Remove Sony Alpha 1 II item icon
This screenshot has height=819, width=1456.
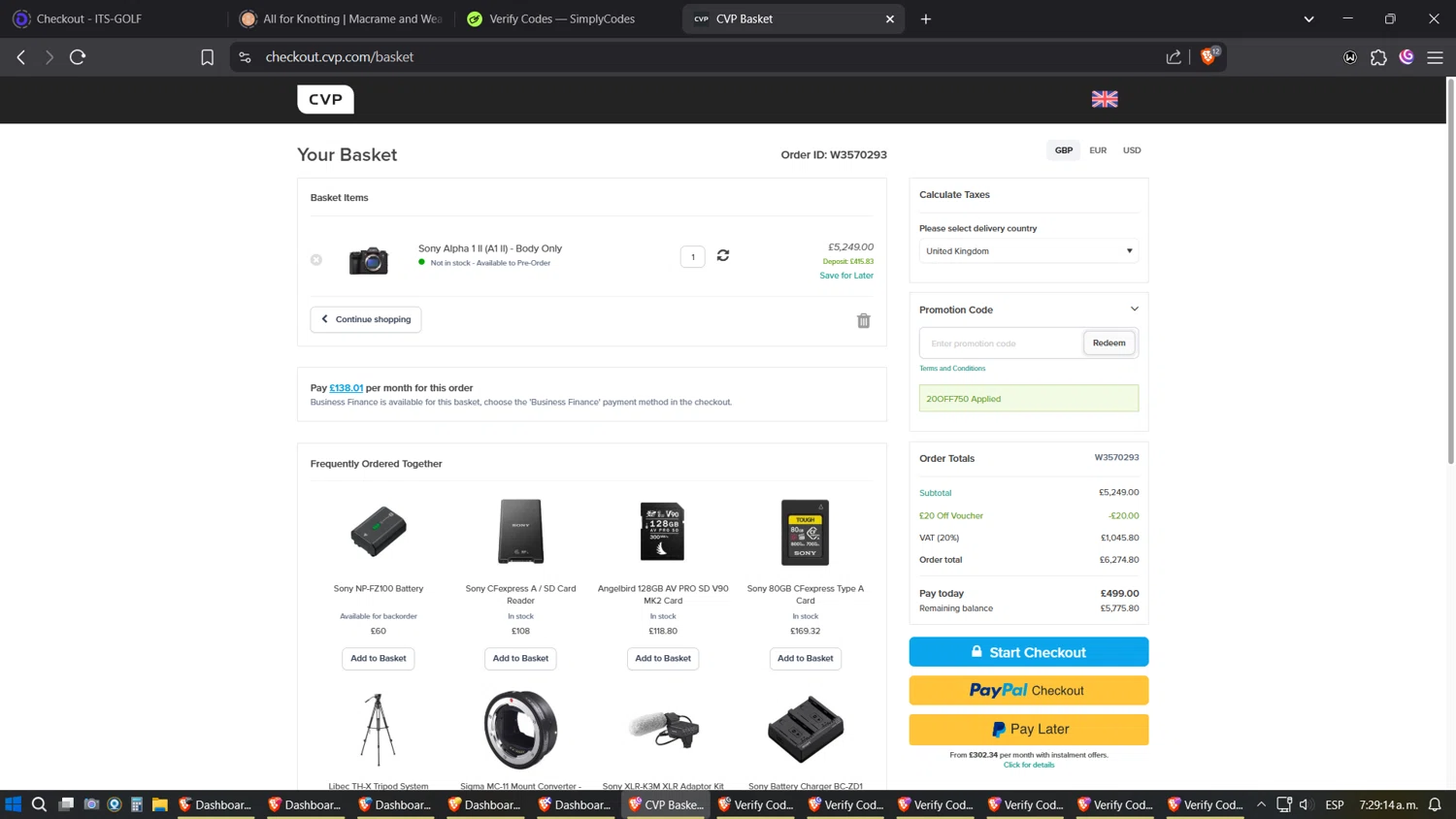pyautogui.click(x=316, y=260)
